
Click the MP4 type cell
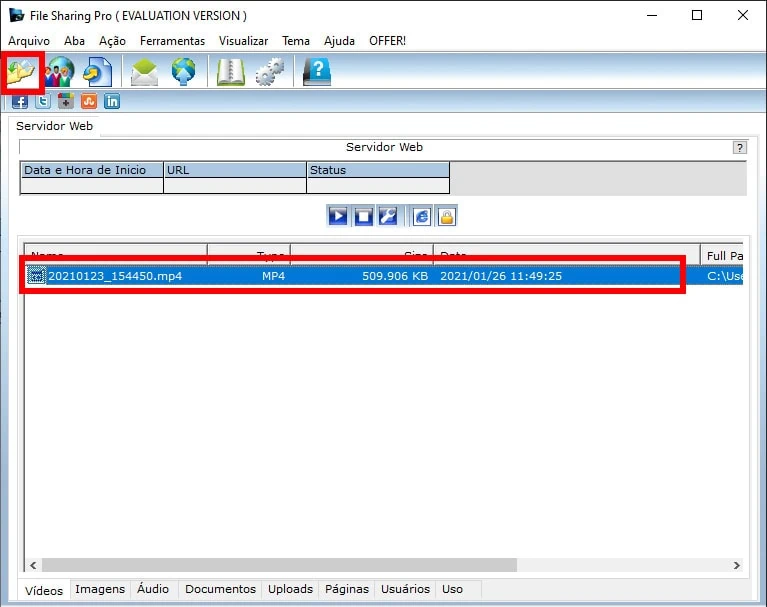(273, 276)
